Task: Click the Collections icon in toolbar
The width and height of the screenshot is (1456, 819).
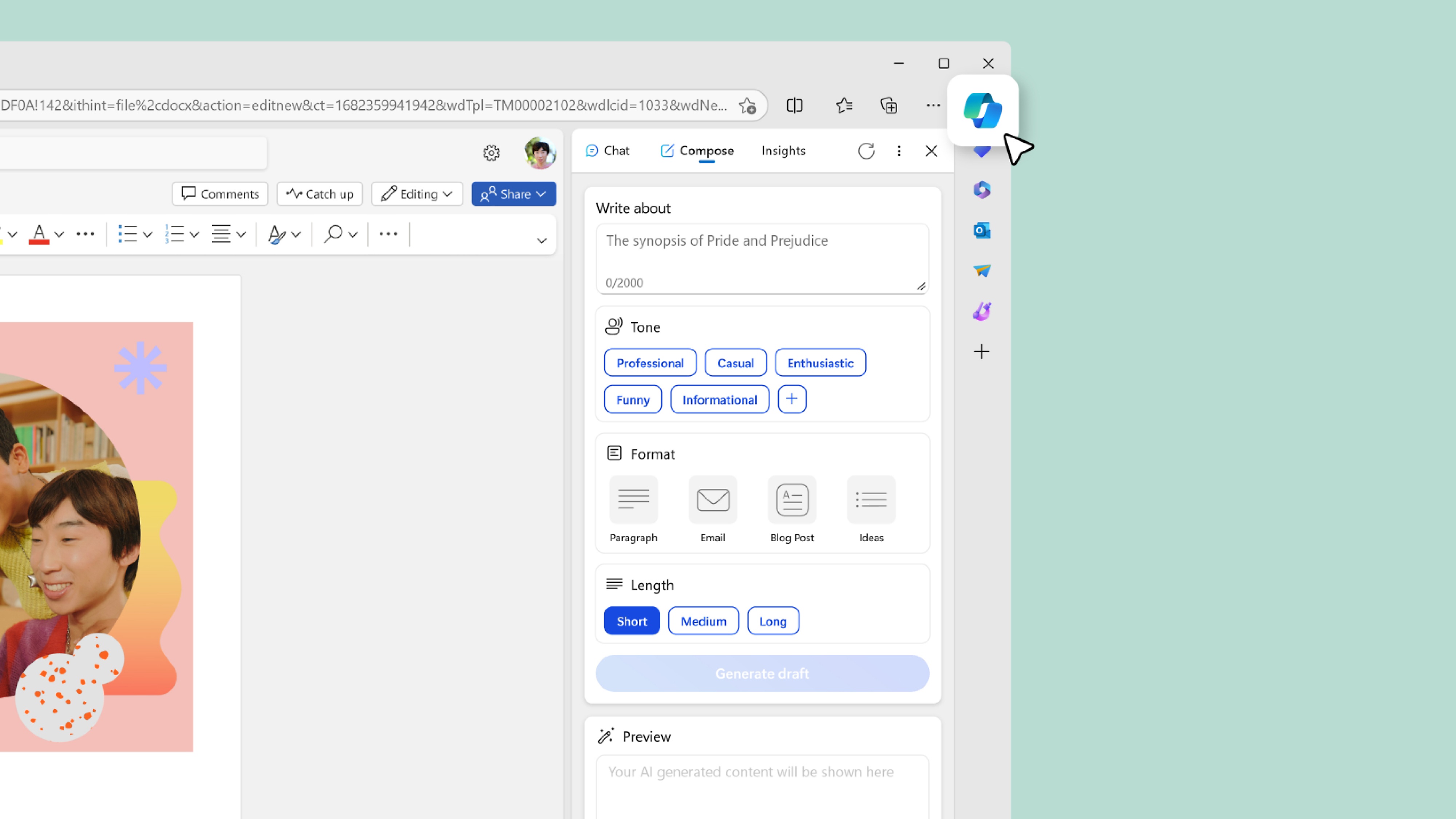Action: tap(888, 105)
